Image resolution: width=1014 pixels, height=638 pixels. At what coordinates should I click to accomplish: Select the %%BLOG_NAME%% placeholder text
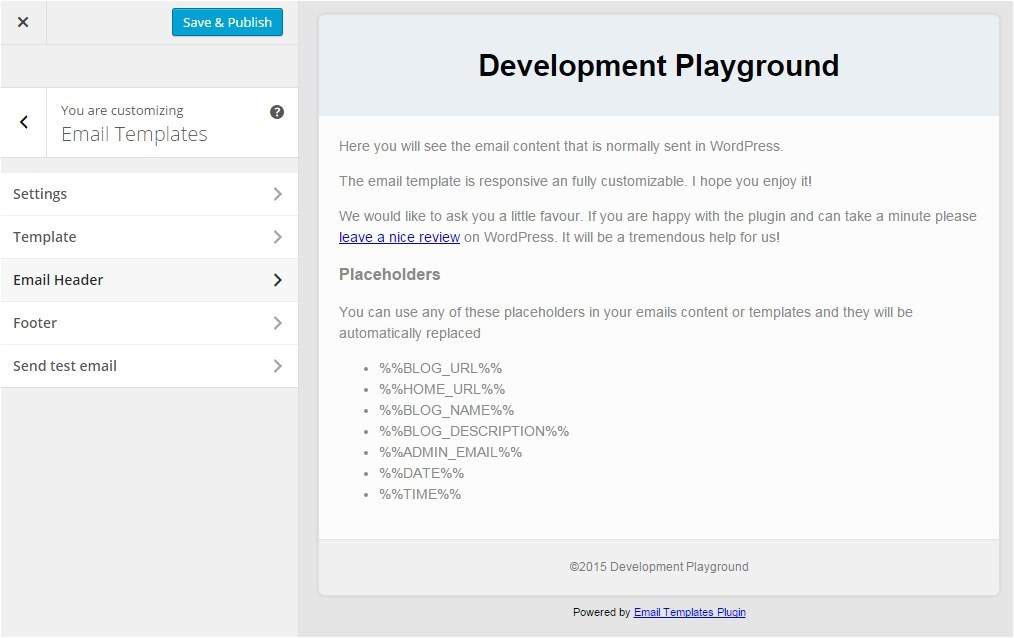(446, 410)
